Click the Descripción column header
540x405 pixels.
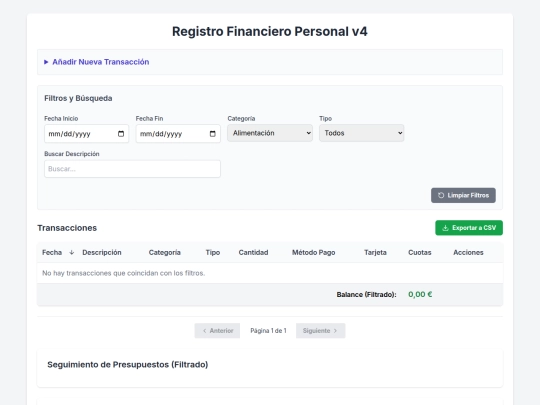(102, 252)
